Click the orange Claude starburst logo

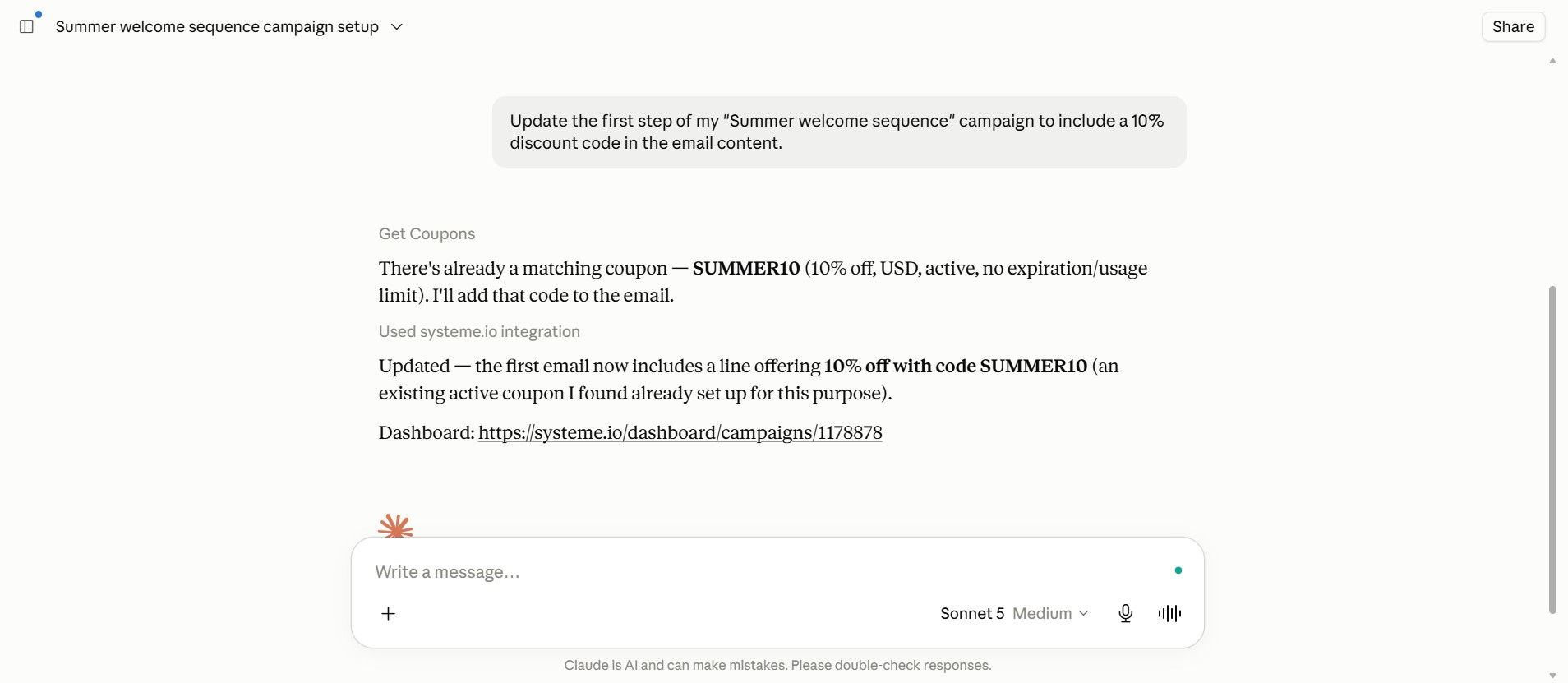[x=395, y=526]
